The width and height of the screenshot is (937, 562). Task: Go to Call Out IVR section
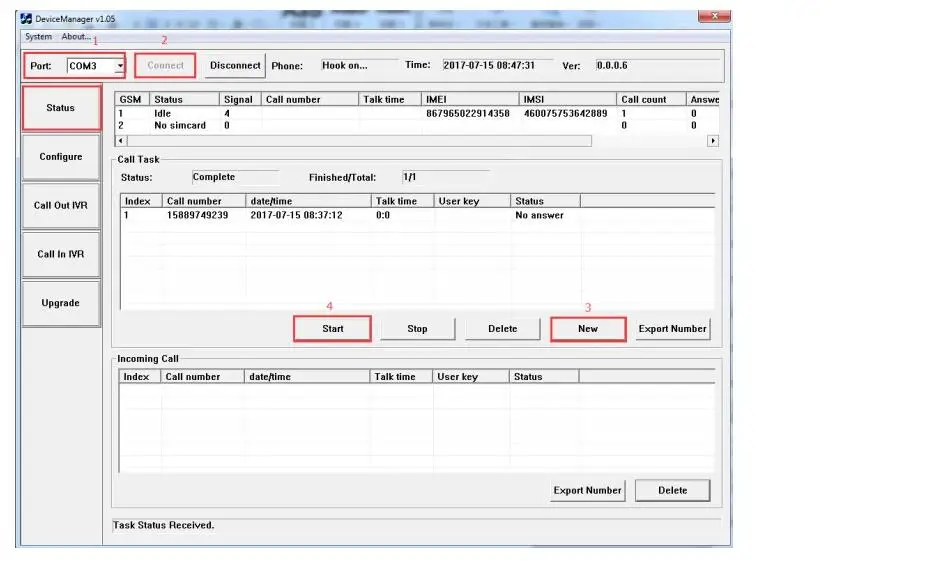pos(61,206)
